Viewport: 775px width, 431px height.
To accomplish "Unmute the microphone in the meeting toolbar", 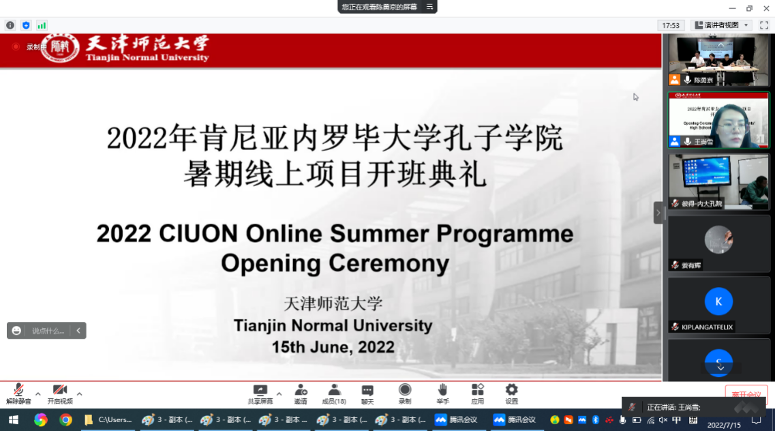I will [18, 390].
